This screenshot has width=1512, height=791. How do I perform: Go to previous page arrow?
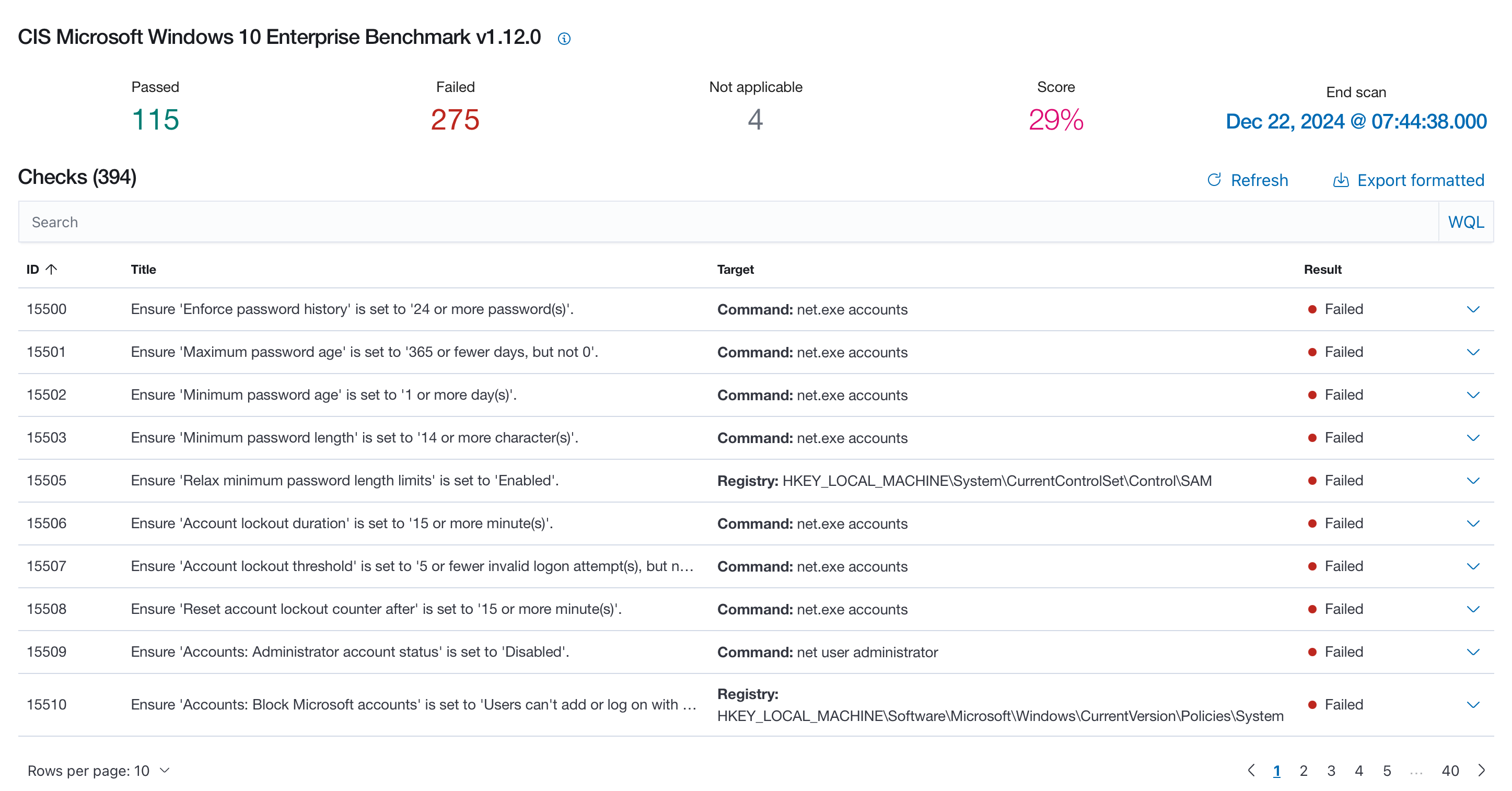pyautogui.click(x=1251, y=771)
